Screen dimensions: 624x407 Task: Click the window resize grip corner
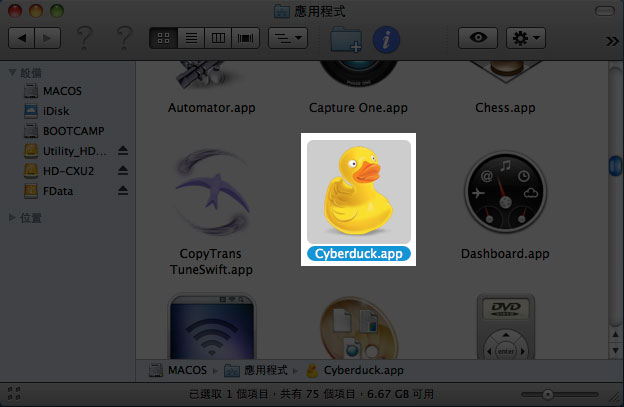[x=614, y=397]
